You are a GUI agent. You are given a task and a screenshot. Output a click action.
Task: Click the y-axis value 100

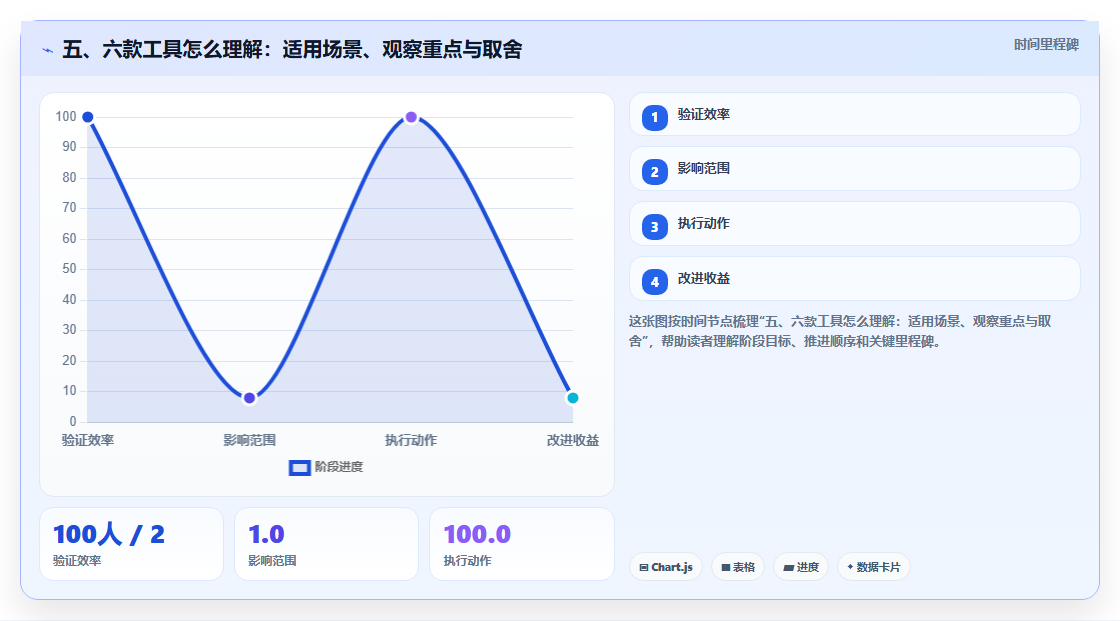66,116
